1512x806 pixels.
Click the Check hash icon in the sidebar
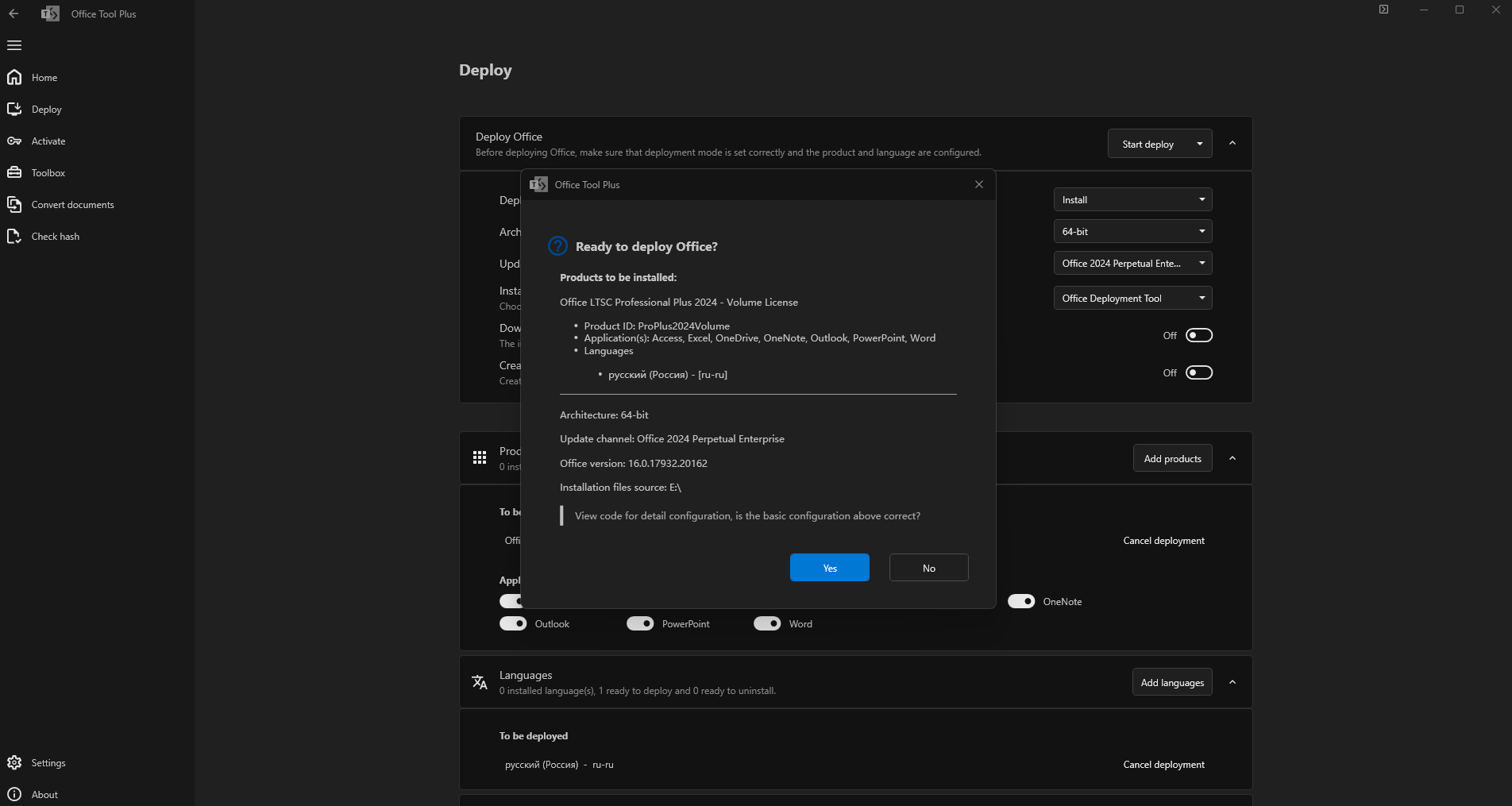click(x=14, y=236)
